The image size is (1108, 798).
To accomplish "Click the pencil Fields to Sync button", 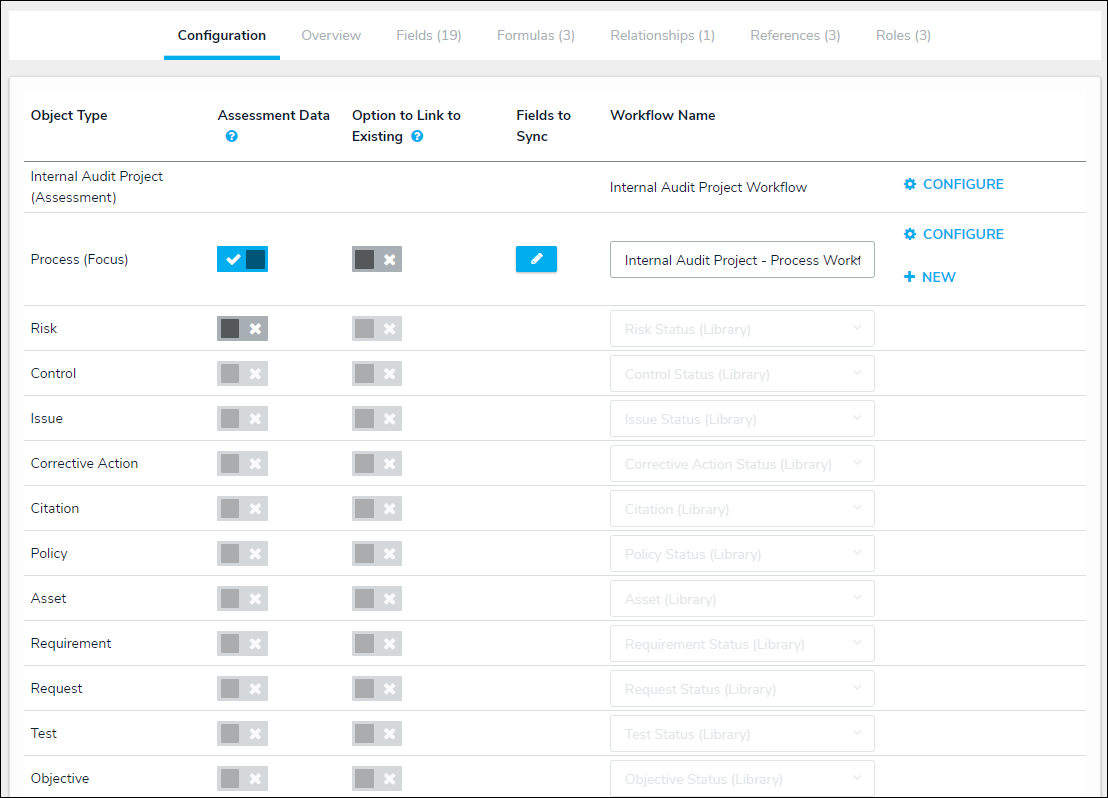I will 536,259.
